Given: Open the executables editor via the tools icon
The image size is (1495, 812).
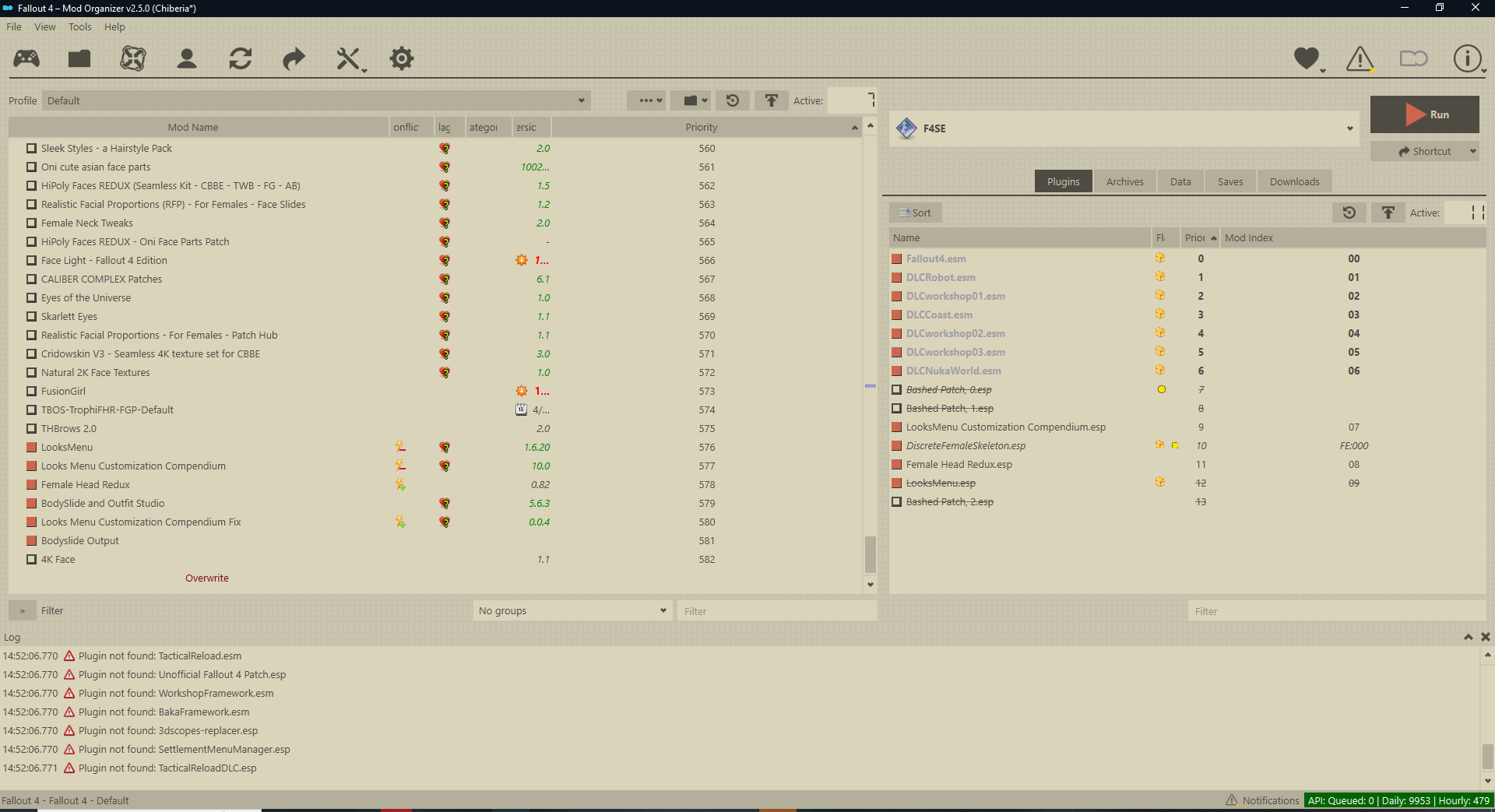Looking at the screenshot, I should coord(348,58).
